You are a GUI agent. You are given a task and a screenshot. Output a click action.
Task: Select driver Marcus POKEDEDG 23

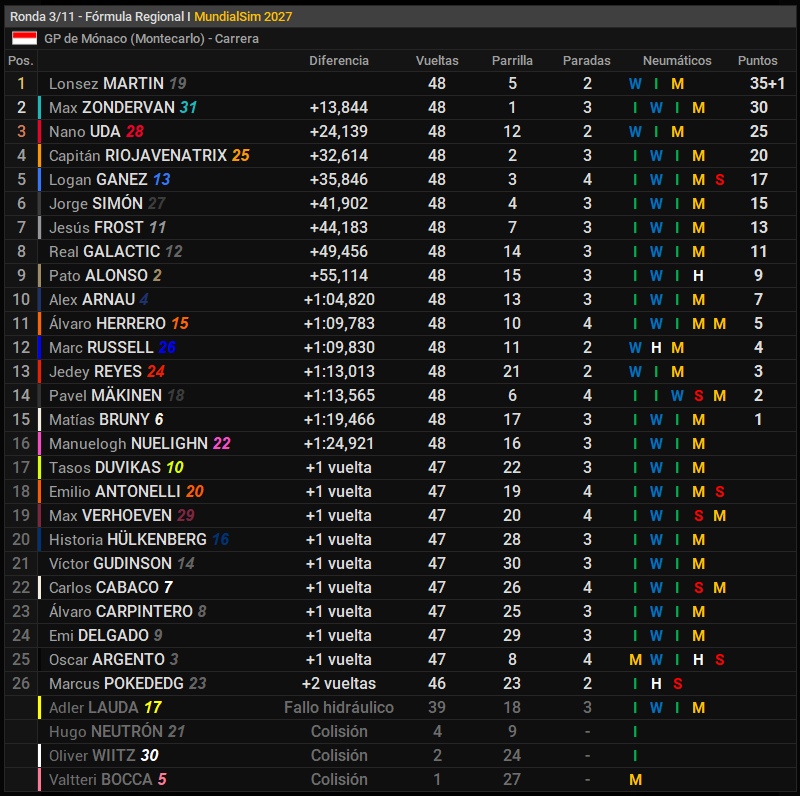(128, 683)
